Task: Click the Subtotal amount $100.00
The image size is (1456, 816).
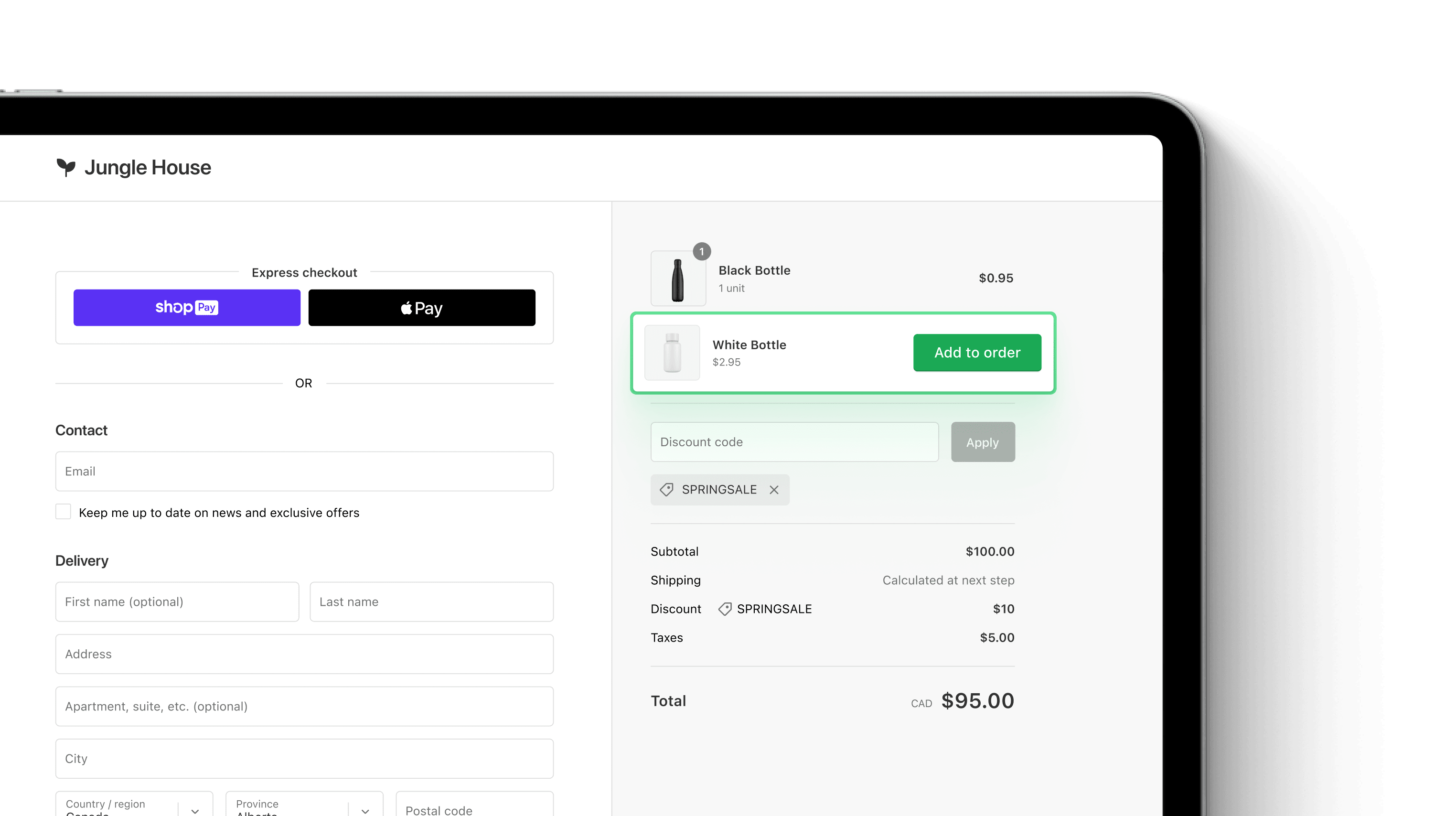Action: [990, 551]
